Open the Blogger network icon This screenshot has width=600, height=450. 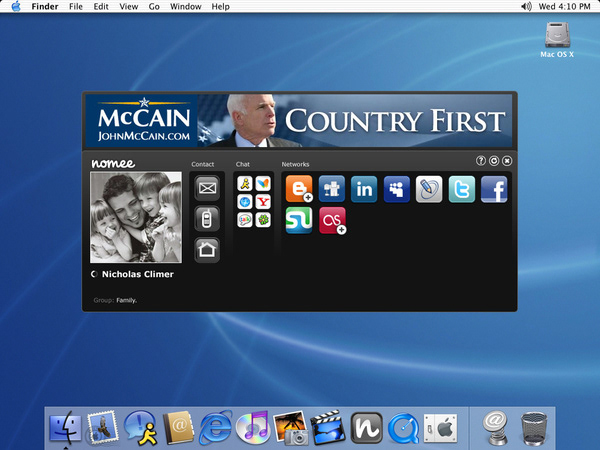point(299,189)
